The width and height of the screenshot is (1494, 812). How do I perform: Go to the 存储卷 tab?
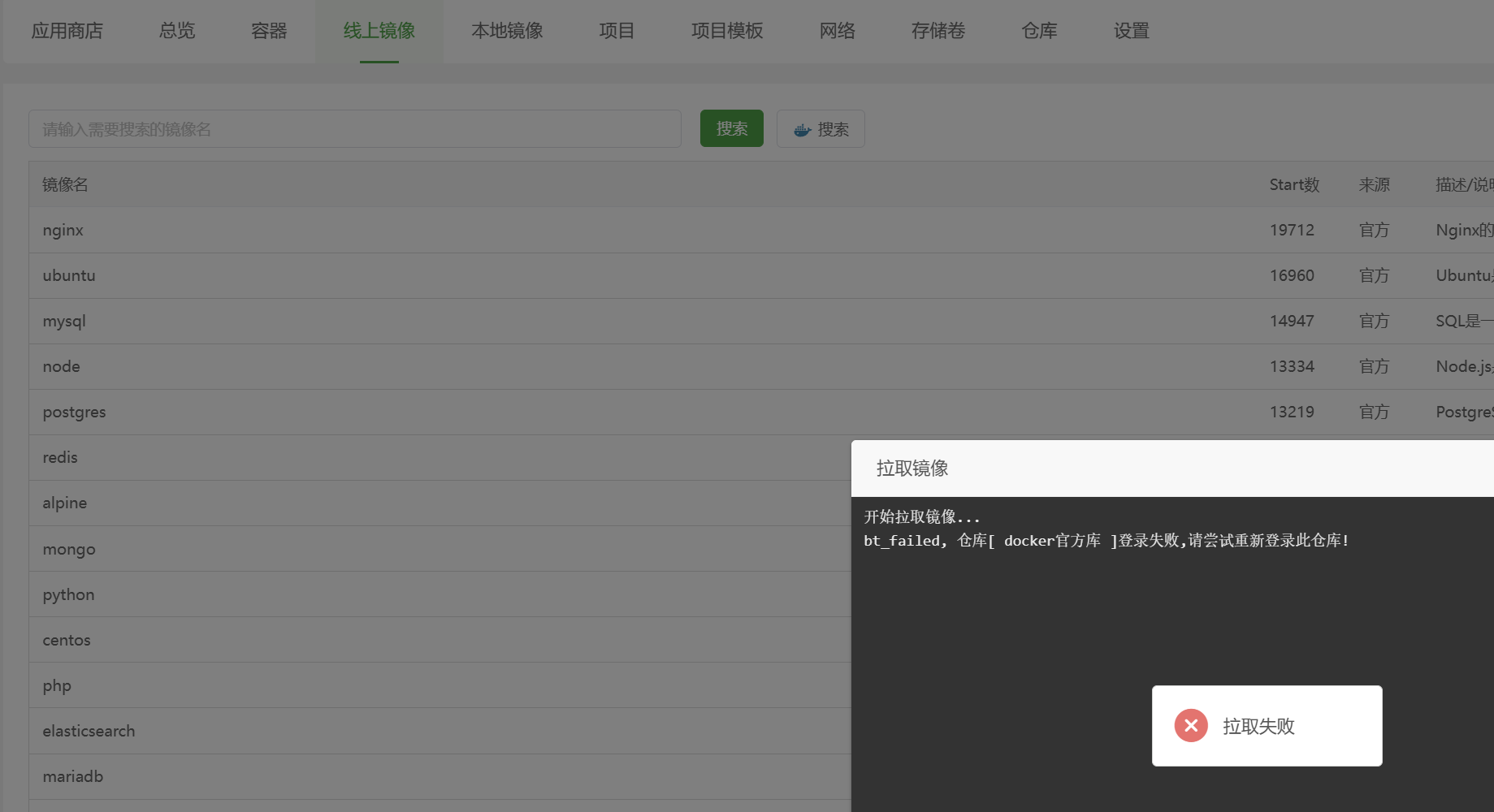938,31
